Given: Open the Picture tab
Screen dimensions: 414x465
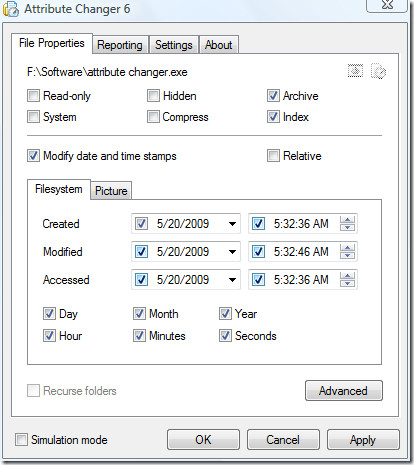Looking at the screenshot, I should (111, 191).
